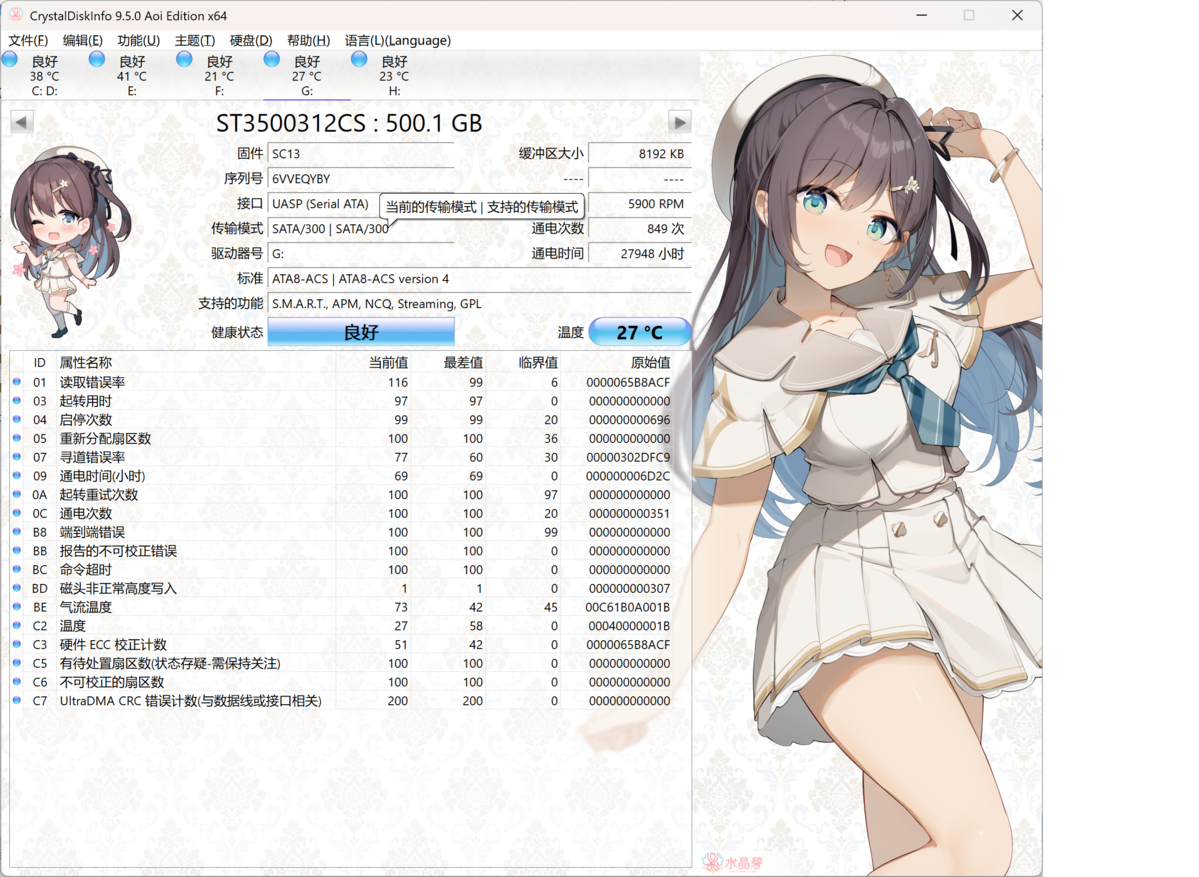Click status dot for attribute BE 气流温度

tap(17, 606)
